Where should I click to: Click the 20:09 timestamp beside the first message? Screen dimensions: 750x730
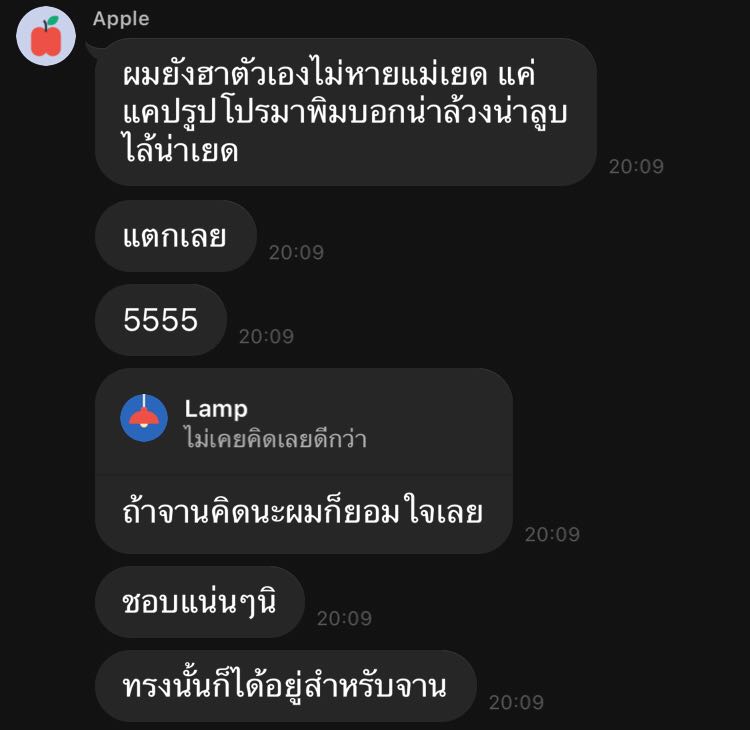(636, 166)
